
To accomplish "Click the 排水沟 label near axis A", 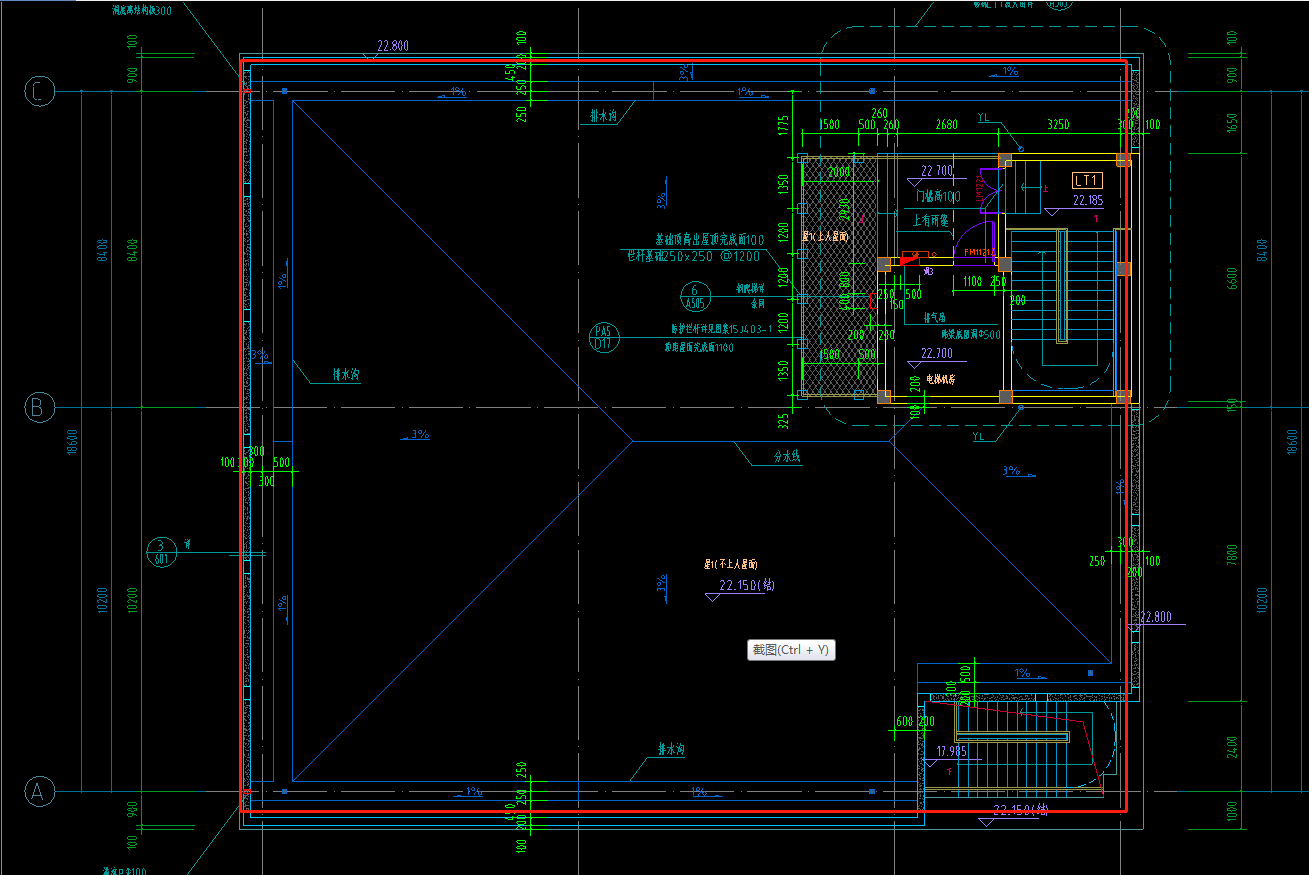I will (x=671, y=749).
